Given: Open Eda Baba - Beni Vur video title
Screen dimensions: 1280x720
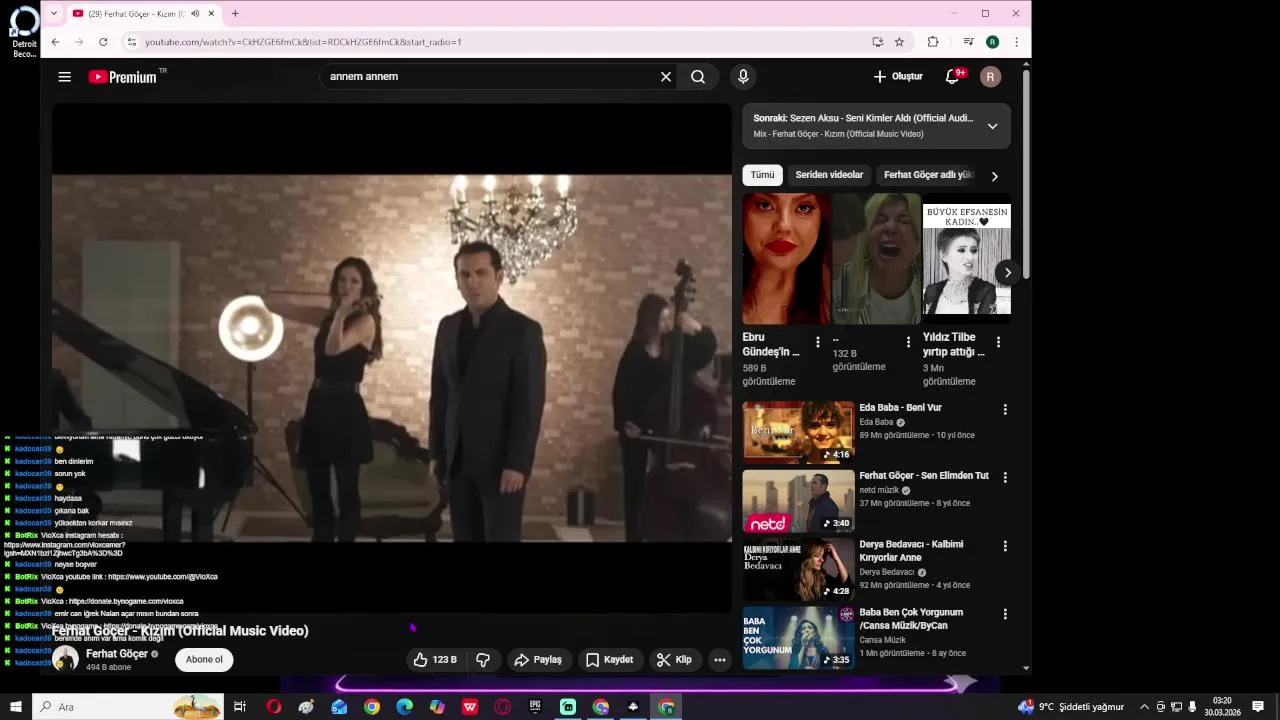Looking at the screenshot, I should pyautogui.click(x=900, y=408).
